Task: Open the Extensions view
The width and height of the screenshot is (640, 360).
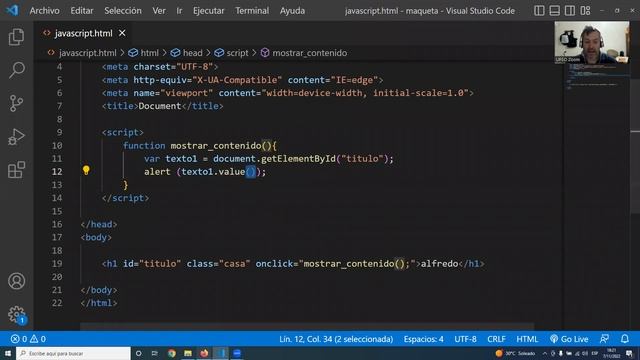Action: pos(16,170)
